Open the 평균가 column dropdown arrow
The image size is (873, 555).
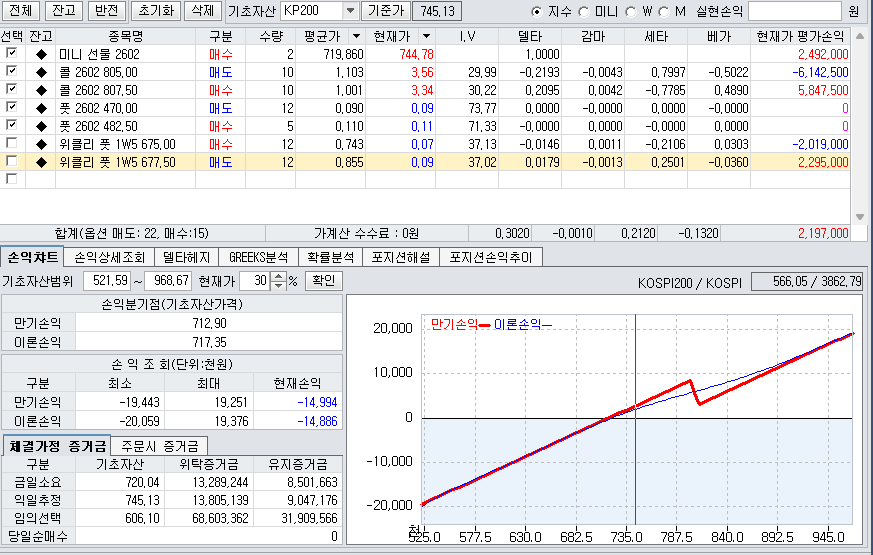[356, 36]
